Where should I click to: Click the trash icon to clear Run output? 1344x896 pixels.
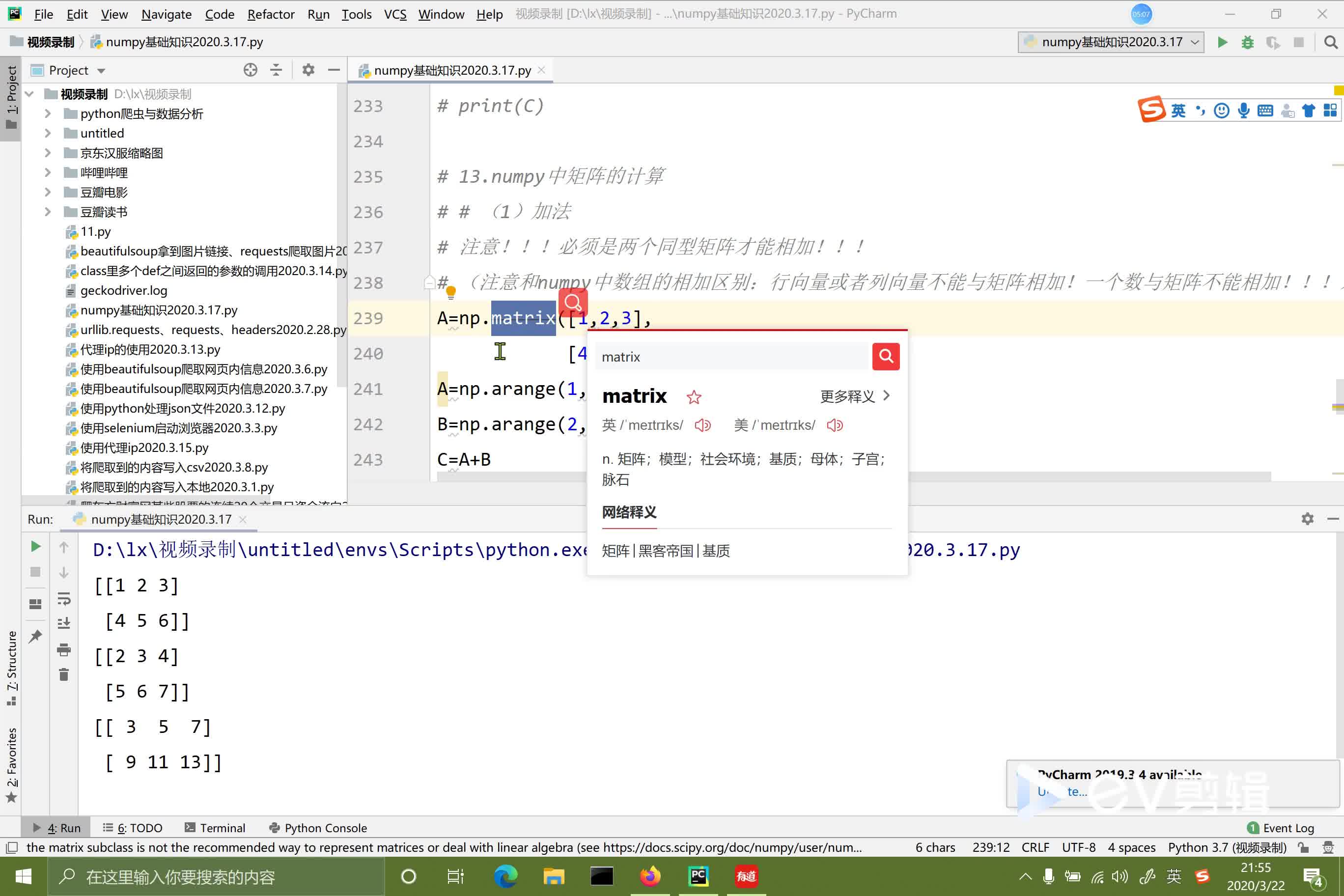pos(64,675)
